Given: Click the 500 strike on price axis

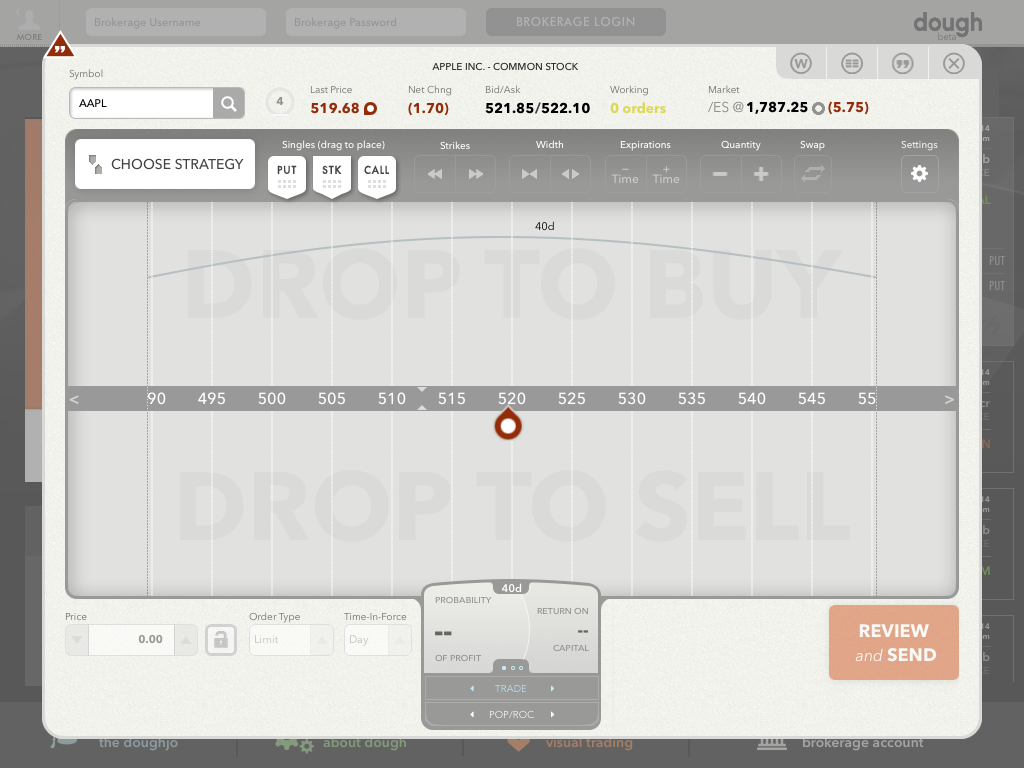Looking at the screenshot, I should (272, 398).
